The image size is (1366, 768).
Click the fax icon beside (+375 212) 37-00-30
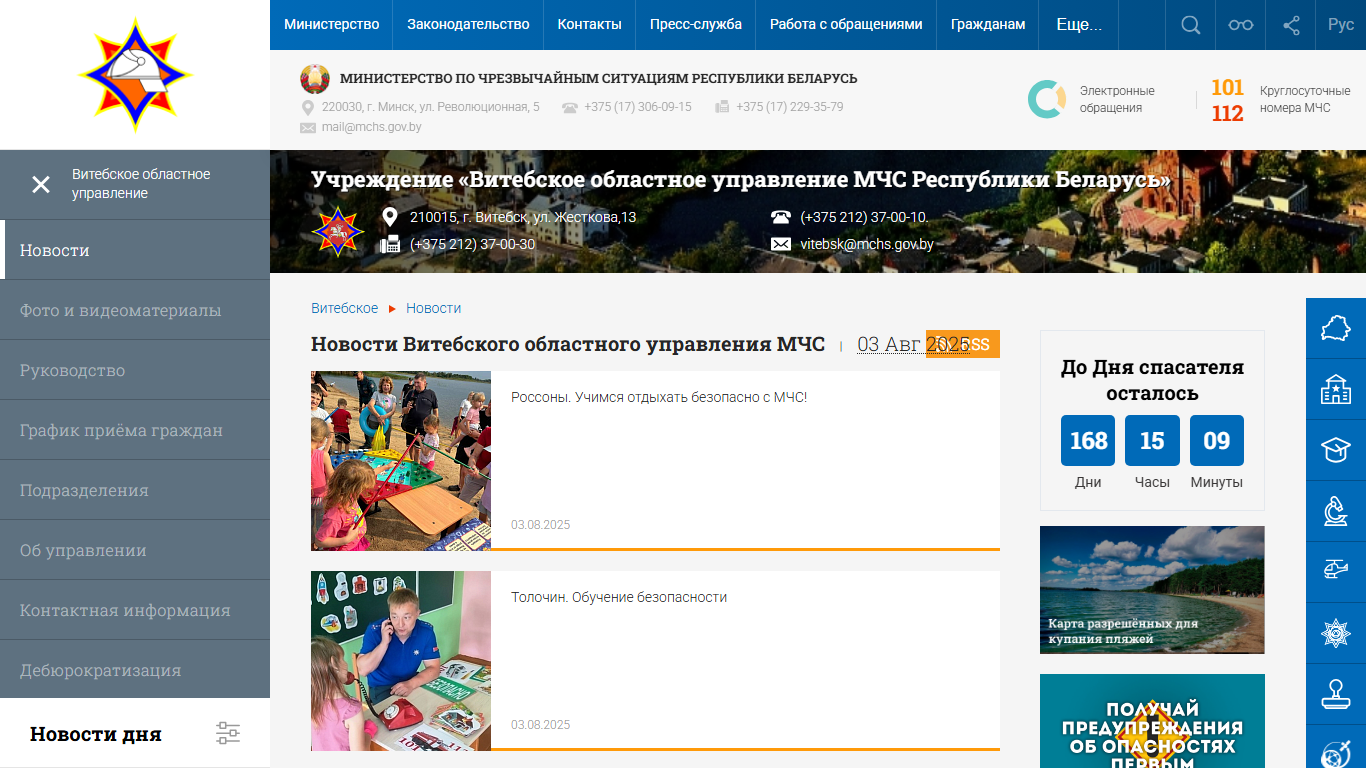[390, 244]
